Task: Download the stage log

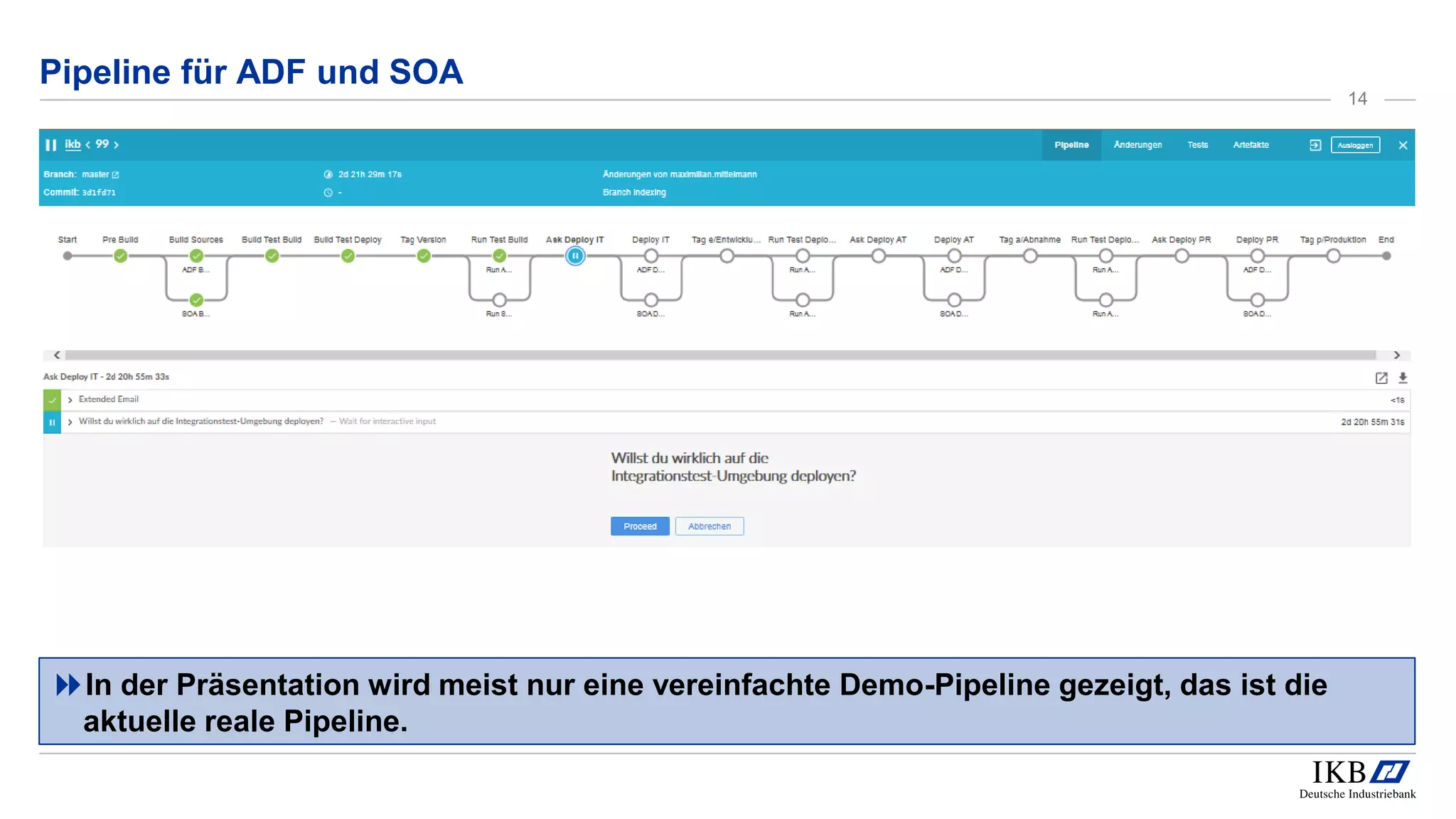Action: tap(1403, 378)
